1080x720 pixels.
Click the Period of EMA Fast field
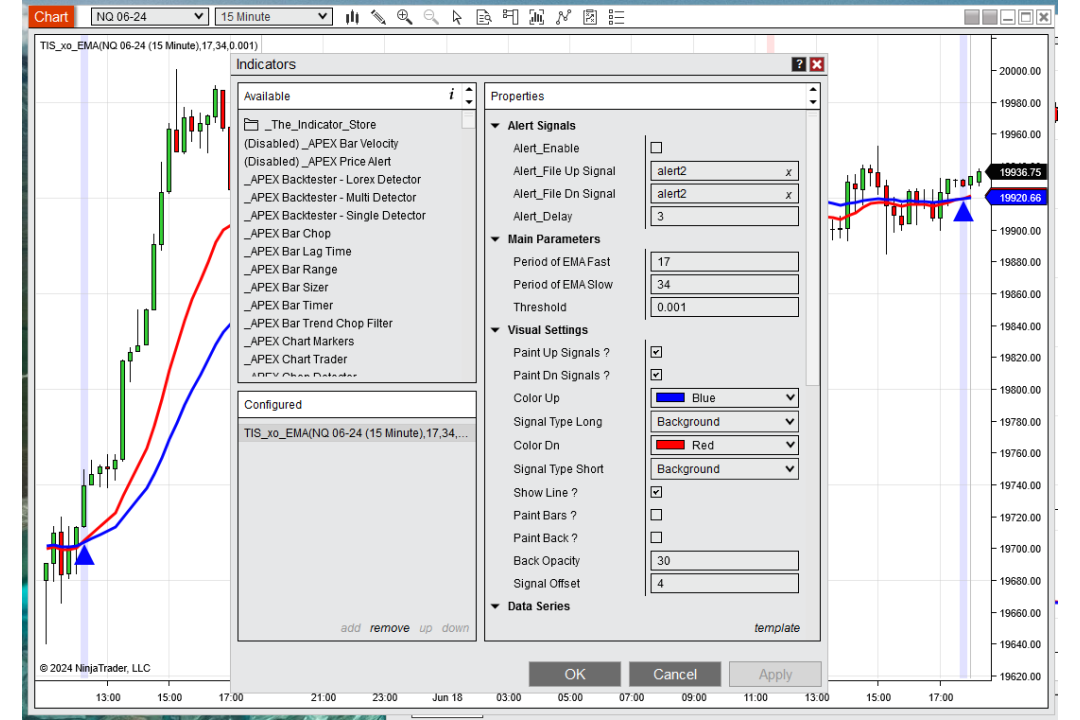coord(724,262)
